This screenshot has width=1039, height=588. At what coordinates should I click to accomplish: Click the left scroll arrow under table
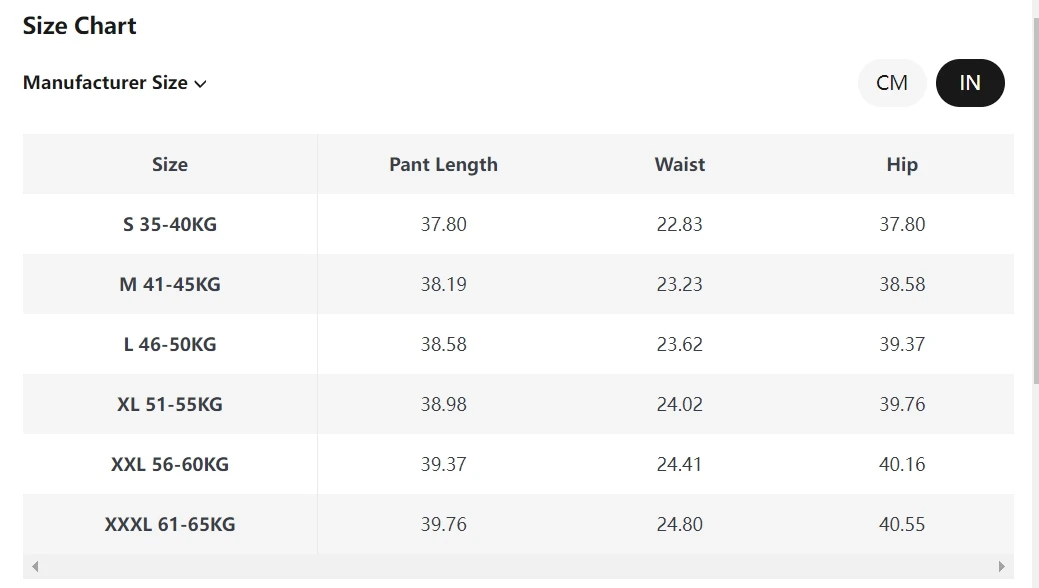35,567
